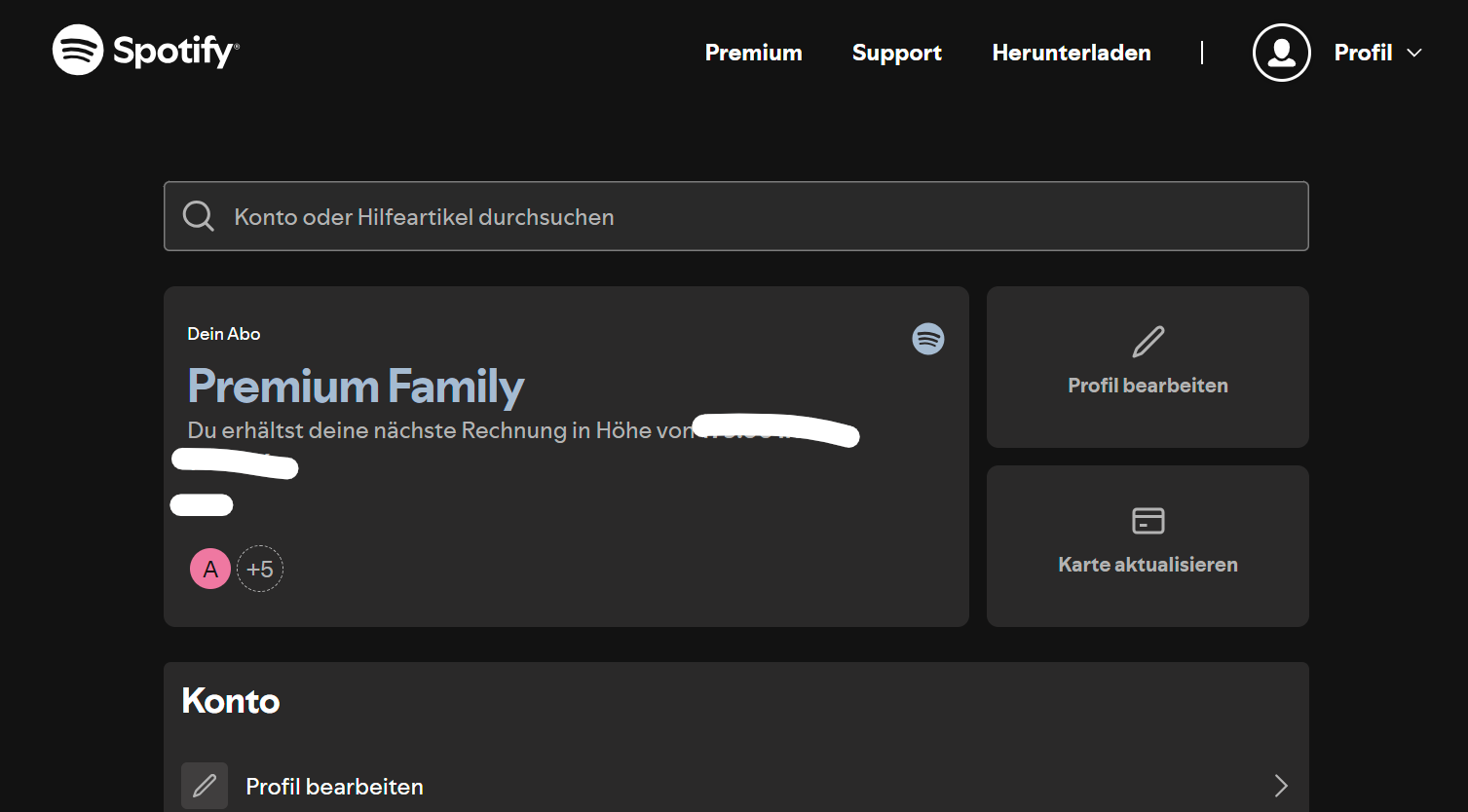The width and height of the screenshot is (1468, 812).
Task: Open Karte aktualisieren card label
Action: tap(1148, 565)
